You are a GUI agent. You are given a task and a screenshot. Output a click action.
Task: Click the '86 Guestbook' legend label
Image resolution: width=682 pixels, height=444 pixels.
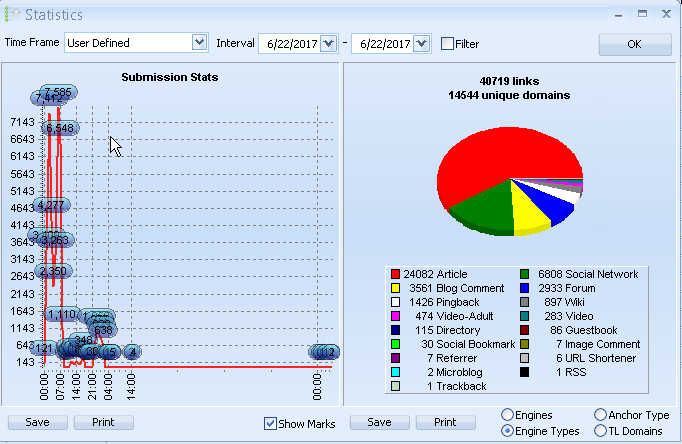[x=584, y=330]
